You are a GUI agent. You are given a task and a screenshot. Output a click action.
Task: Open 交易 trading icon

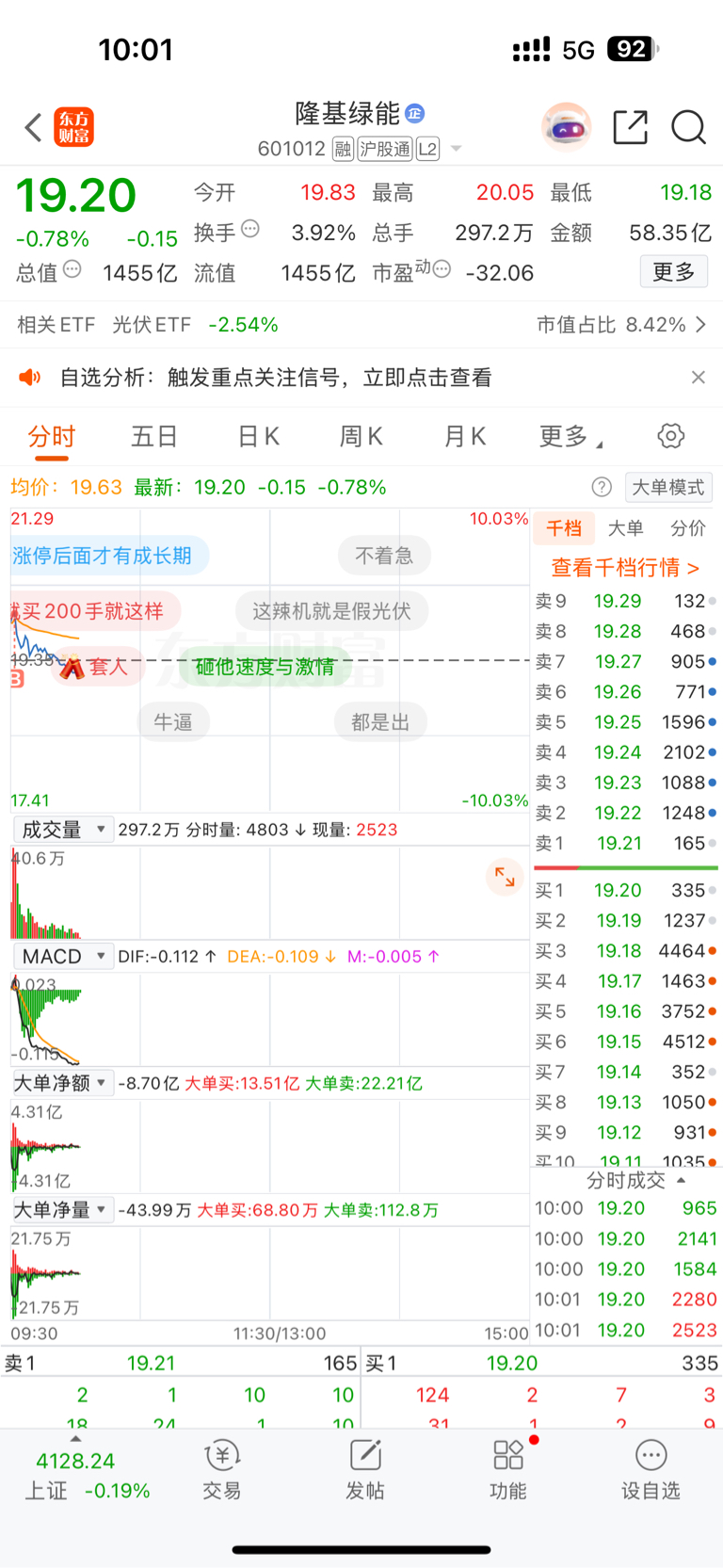tap(222, 1470)
